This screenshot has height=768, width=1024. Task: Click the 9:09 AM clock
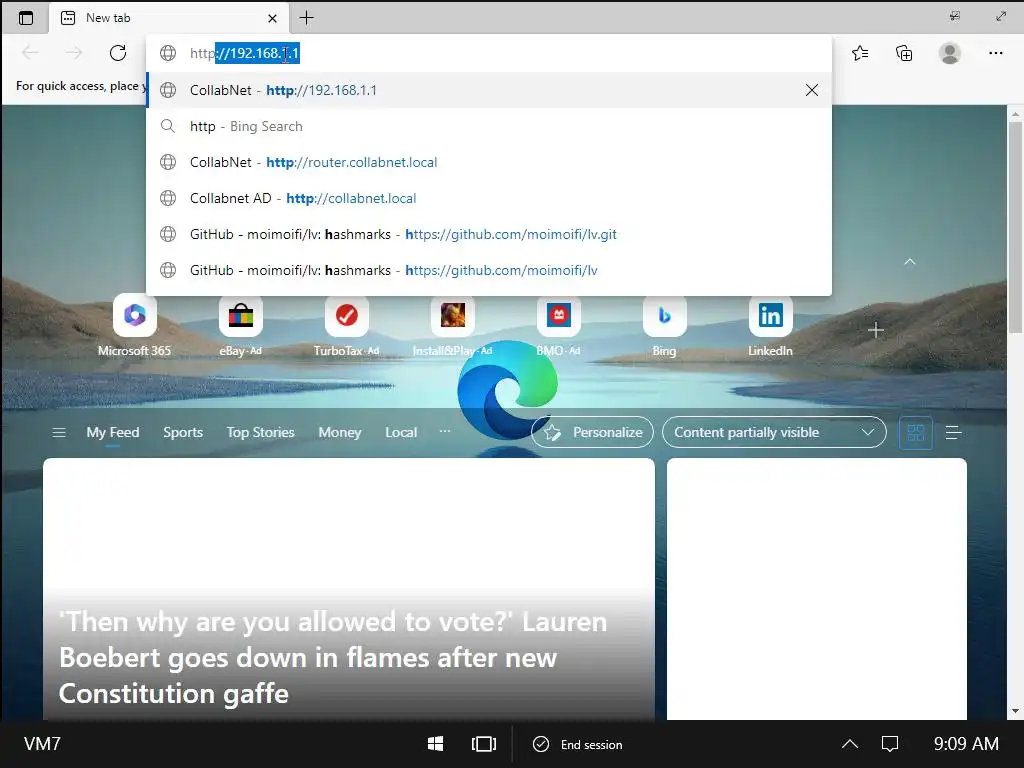point(966,744)
